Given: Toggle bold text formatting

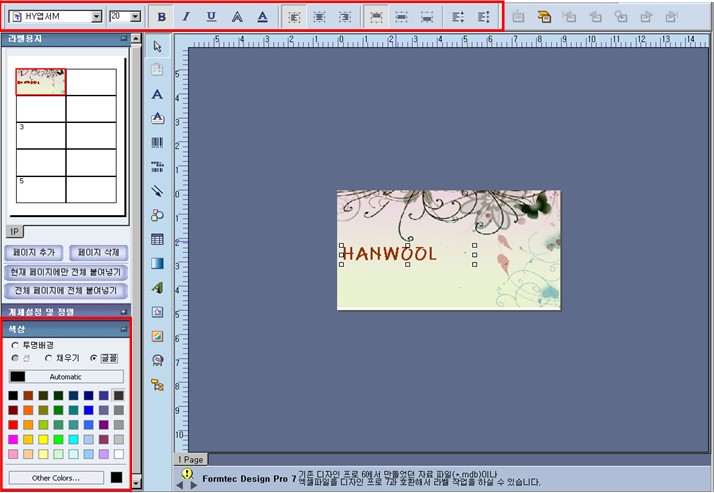Looking at the screenshot, I should [x=161, y=17].
